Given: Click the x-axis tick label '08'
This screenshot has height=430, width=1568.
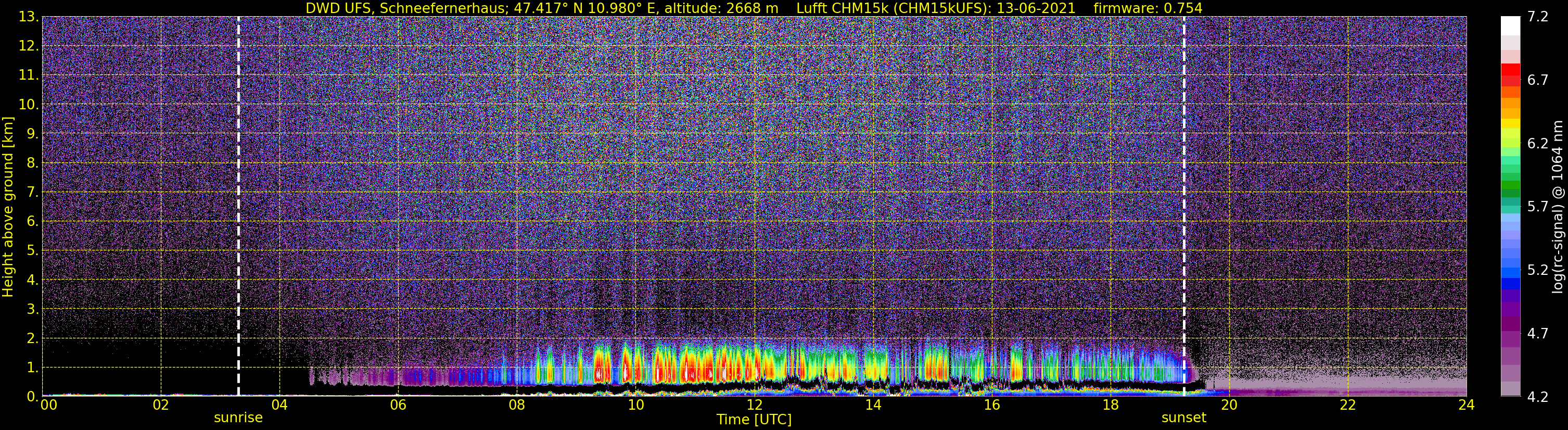Looking at the screenshot, I should point(517,406).
